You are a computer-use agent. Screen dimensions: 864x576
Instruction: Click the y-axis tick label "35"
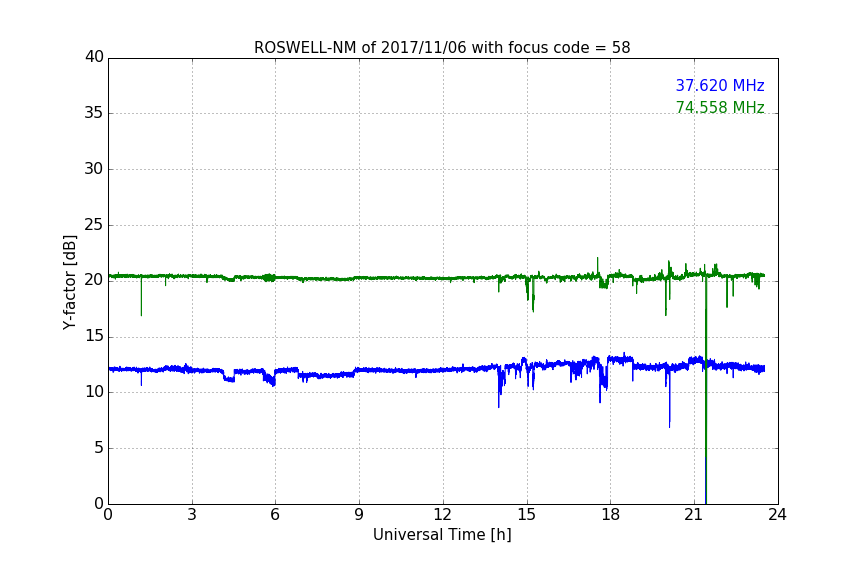(x=94, y=112)
